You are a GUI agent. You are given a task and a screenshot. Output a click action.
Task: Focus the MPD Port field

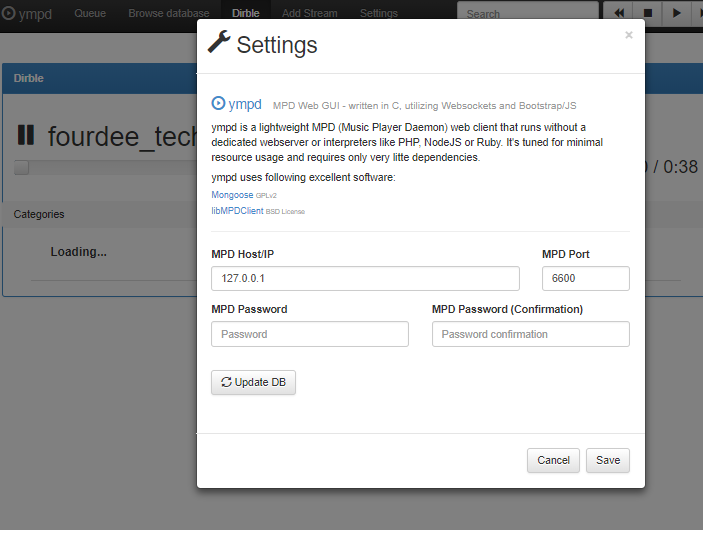tap(585, 278)
